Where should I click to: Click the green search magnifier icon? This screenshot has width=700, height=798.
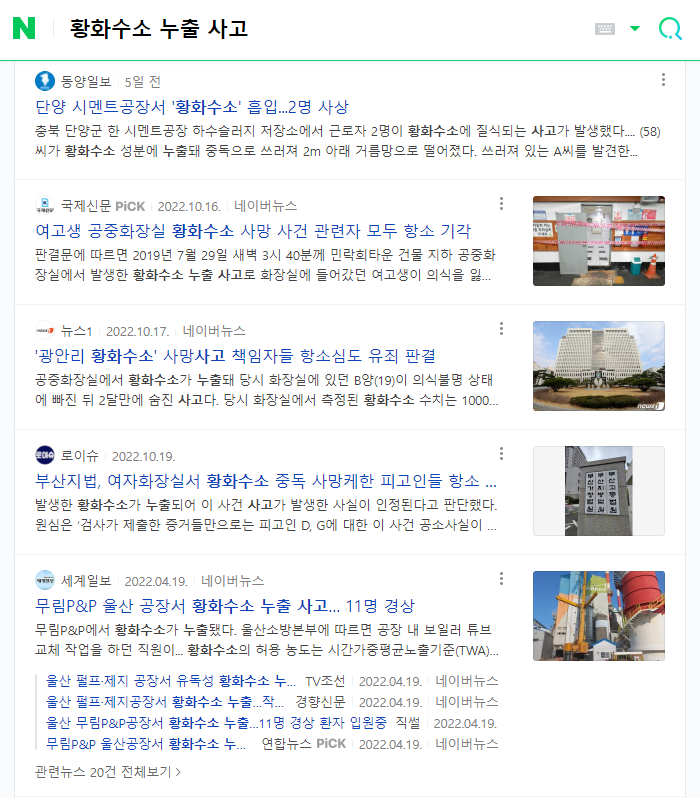[670, 28]
